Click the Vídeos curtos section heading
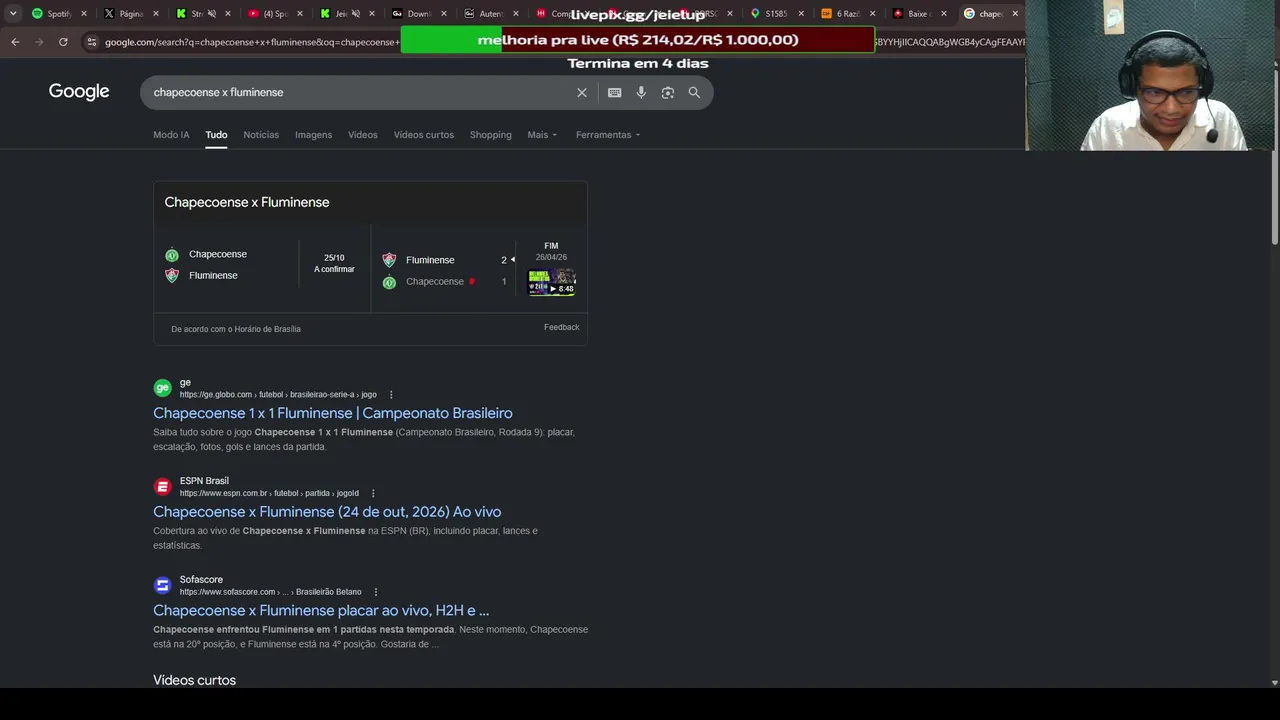Image resolution: width=1280 pixels, height=720 pixels. tap(194, 680)
